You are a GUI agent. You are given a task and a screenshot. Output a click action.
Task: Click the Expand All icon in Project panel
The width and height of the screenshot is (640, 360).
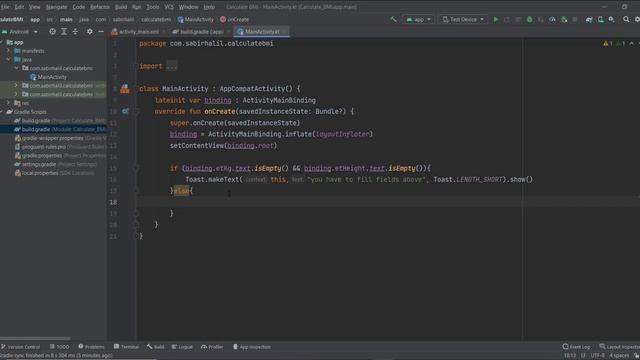tap(64, 31)
